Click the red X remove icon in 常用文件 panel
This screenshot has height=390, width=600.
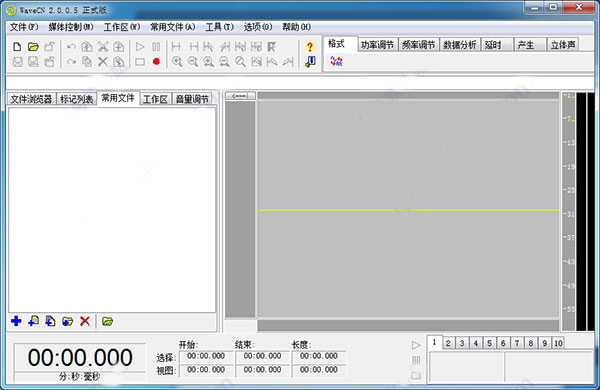85,321
